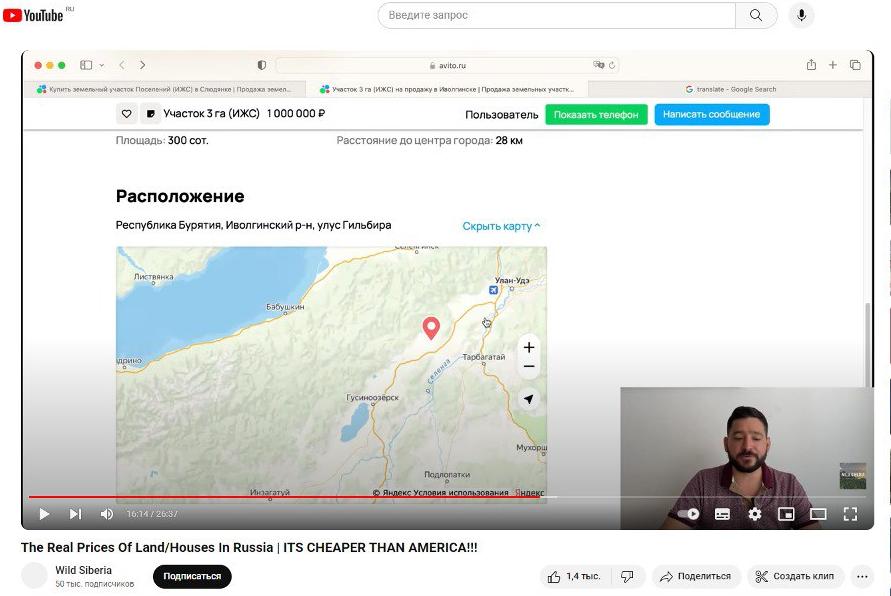This screenshot has height=596, width=891.
Task: Click the YouTube logo
Action: pyautogui.click(x=33, y=15)
